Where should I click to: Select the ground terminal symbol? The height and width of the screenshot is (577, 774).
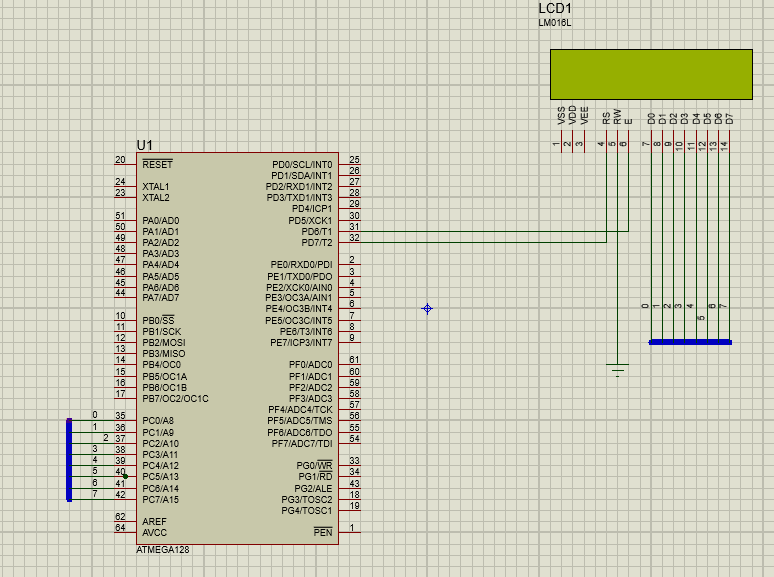[619, 369]
